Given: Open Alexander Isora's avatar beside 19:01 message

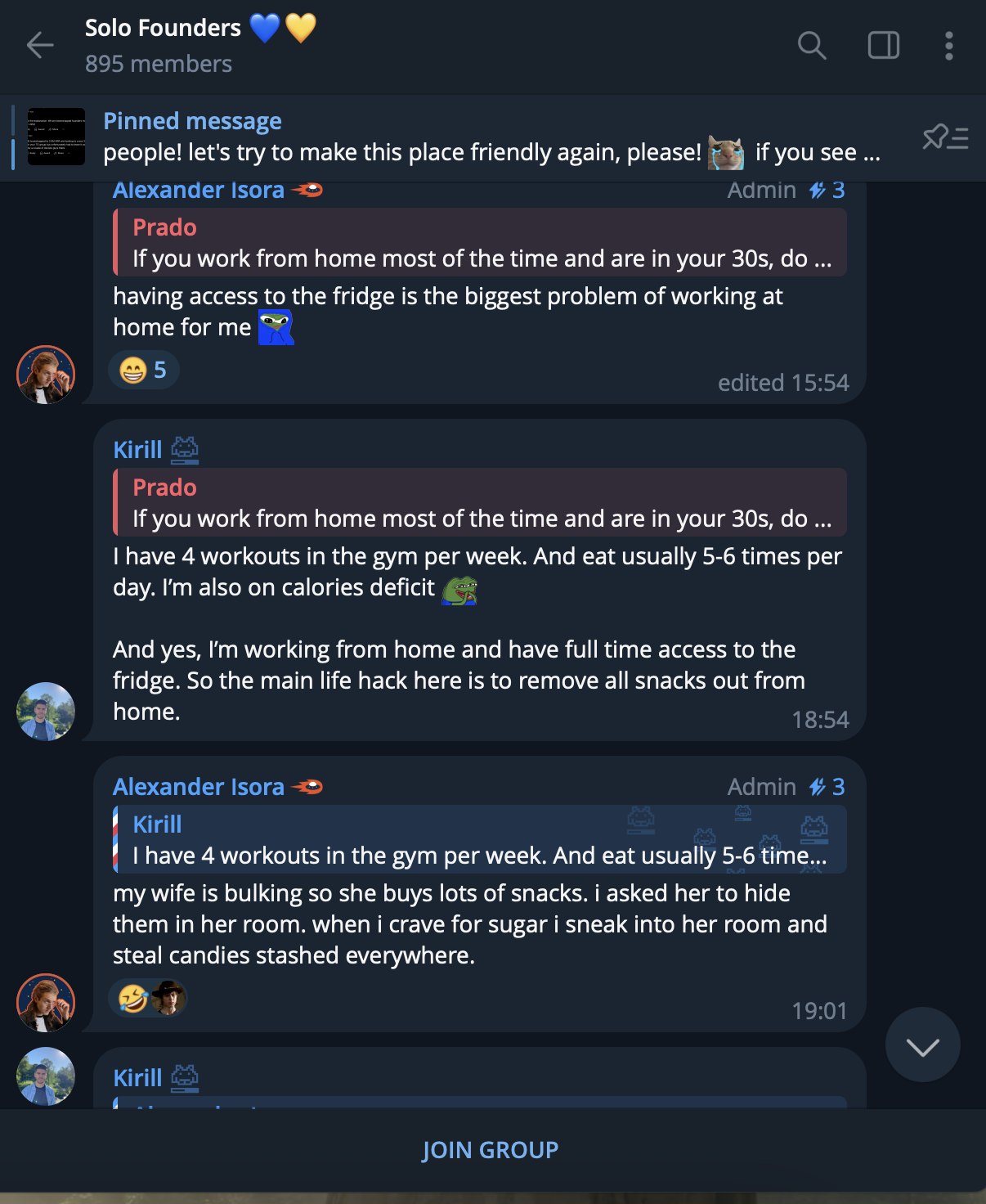Looking at the screenshot, I should 46,1003.
